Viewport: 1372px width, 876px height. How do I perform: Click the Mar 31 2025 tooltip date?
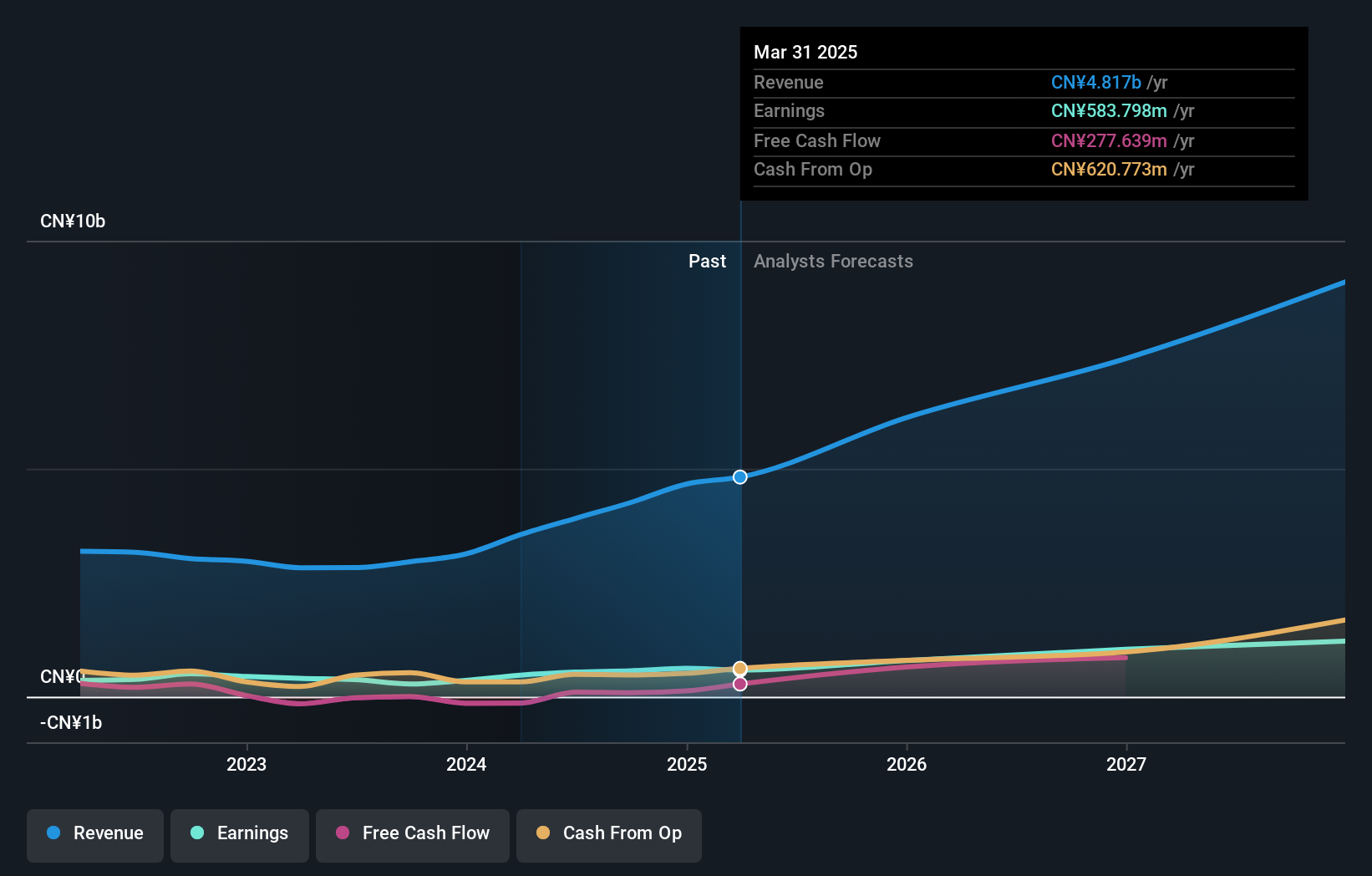[x=805, y=52]
